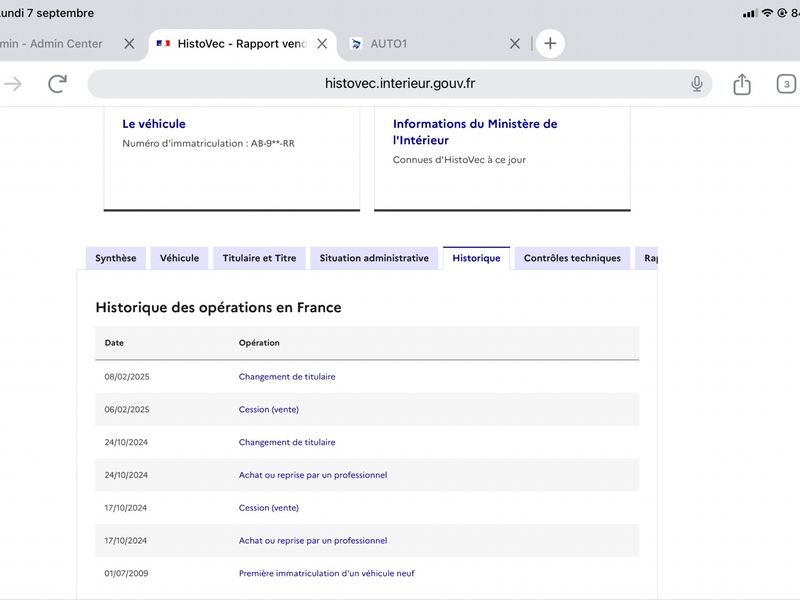The width and height of the screenshot is (800, 600).
Task: Open the Titulaire et Titre tab
Action: click(x=259, y=258)
